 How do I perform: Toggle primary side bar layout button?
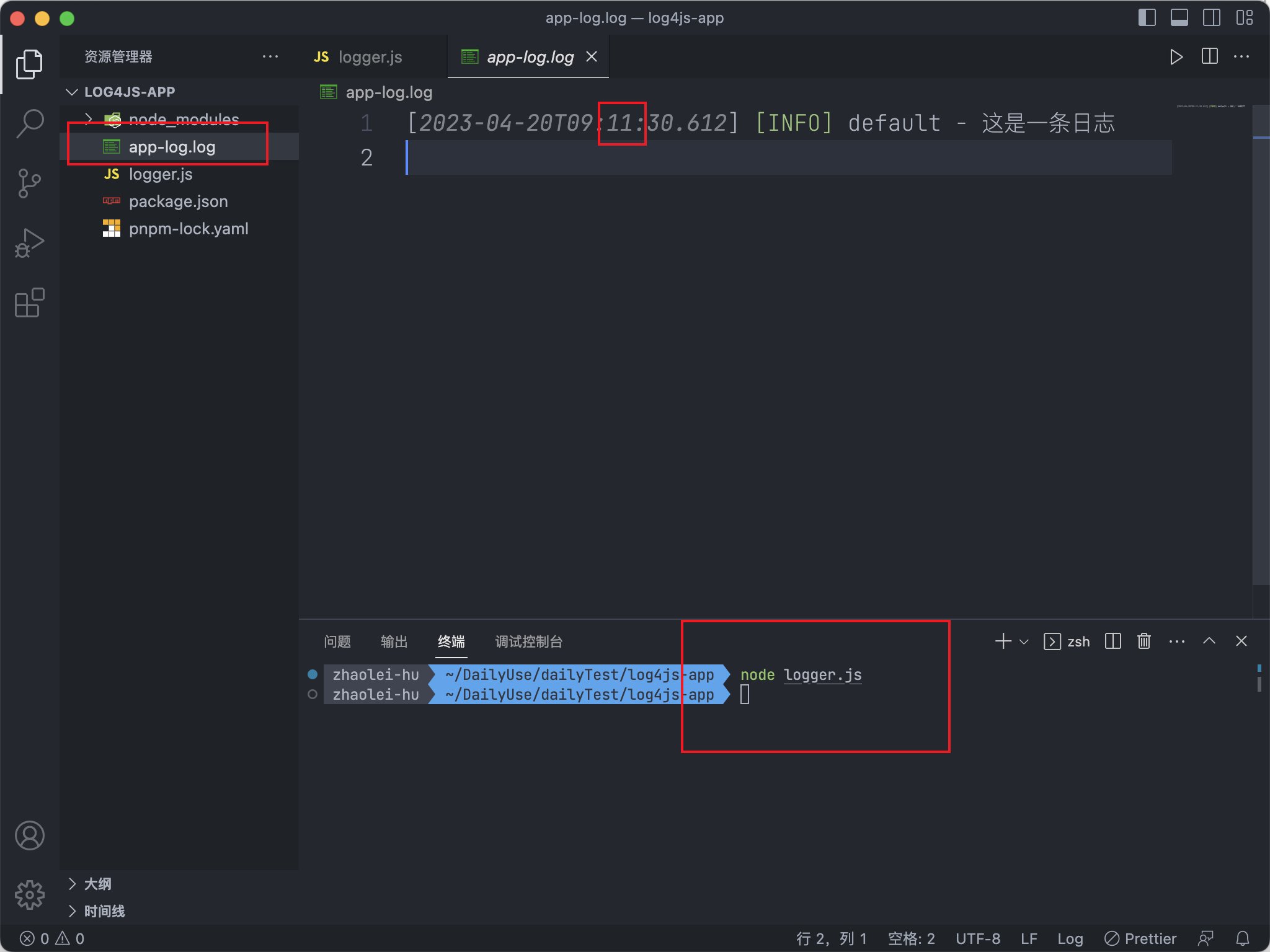[x=1147, y=18]
